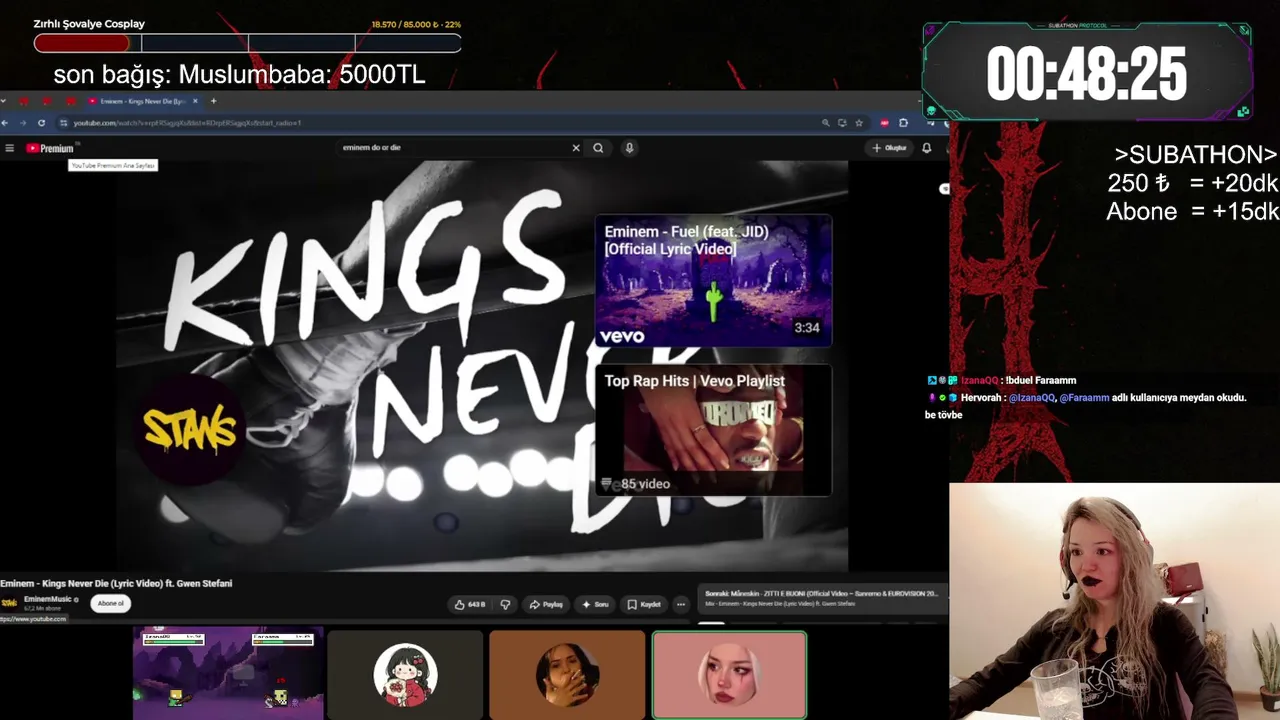Reload the YouTube page
1280x720 pixels.
point(41,123)
